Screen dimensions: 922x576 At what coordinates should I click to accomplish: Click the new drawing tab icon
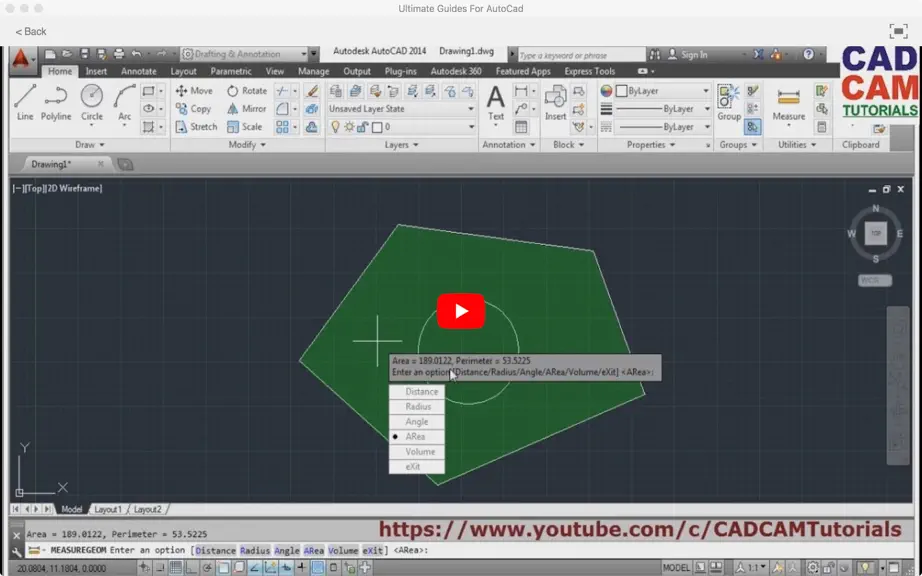pyautogui.click(x=125, y=165)
